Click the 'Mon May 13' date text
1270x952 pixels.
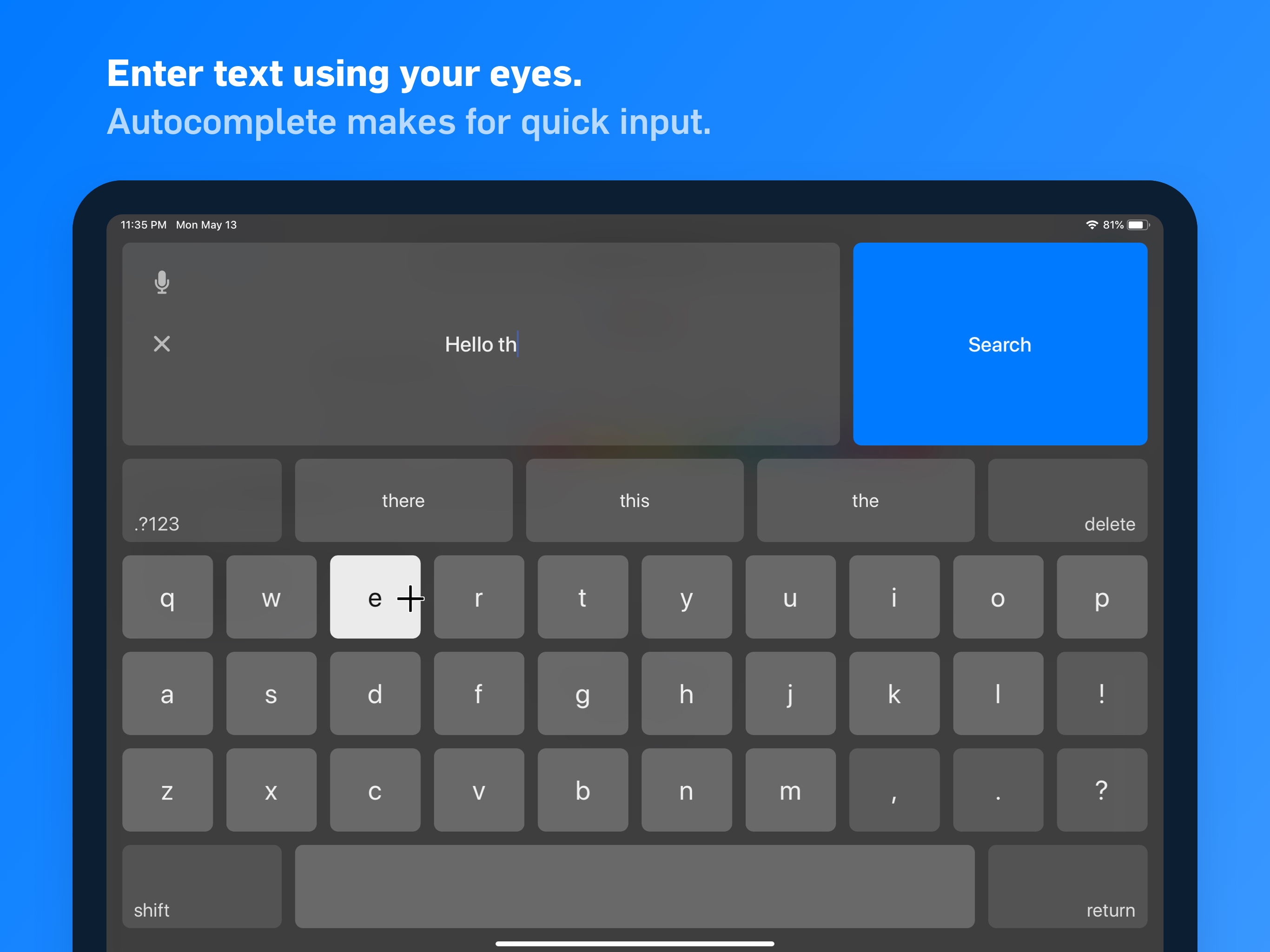[x=206, y=225]
